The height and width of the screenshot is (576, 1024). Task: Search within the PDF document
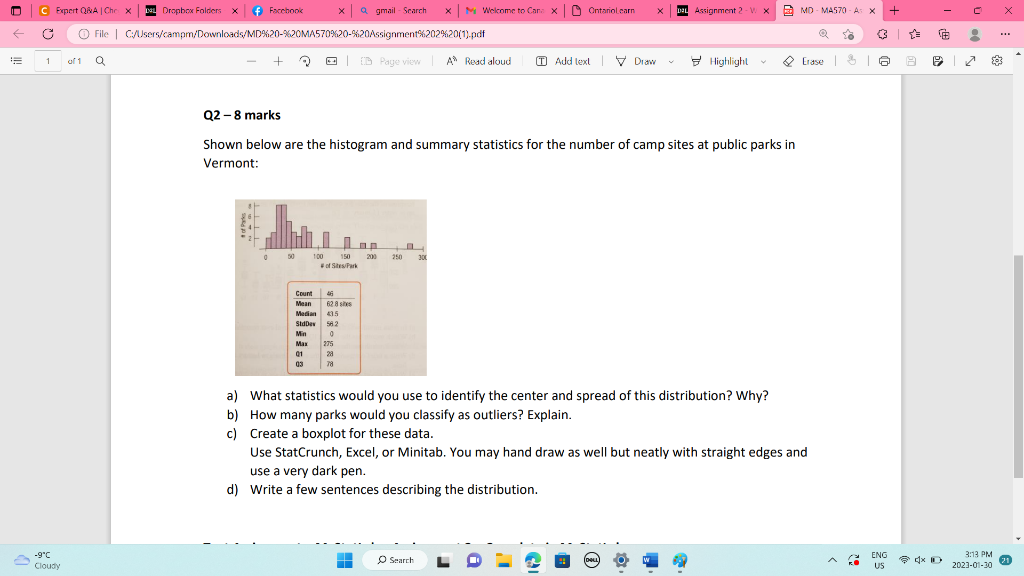click(x=100, y=61)
